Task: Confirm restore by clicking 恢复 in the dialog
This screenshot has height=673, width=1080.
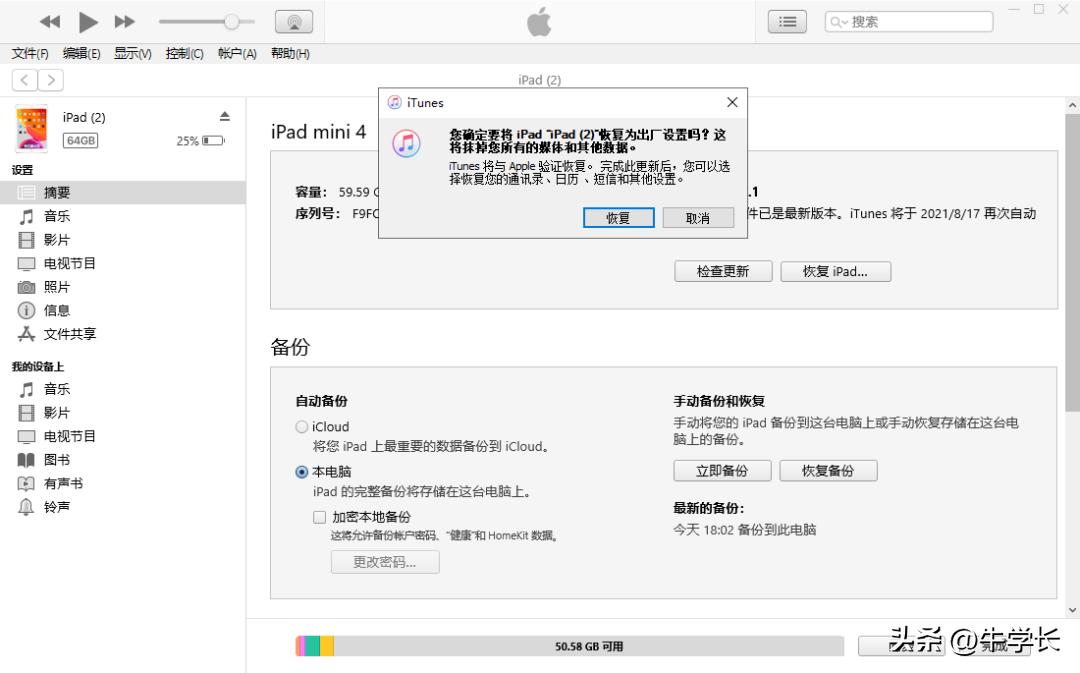Action: pos(618,218)
